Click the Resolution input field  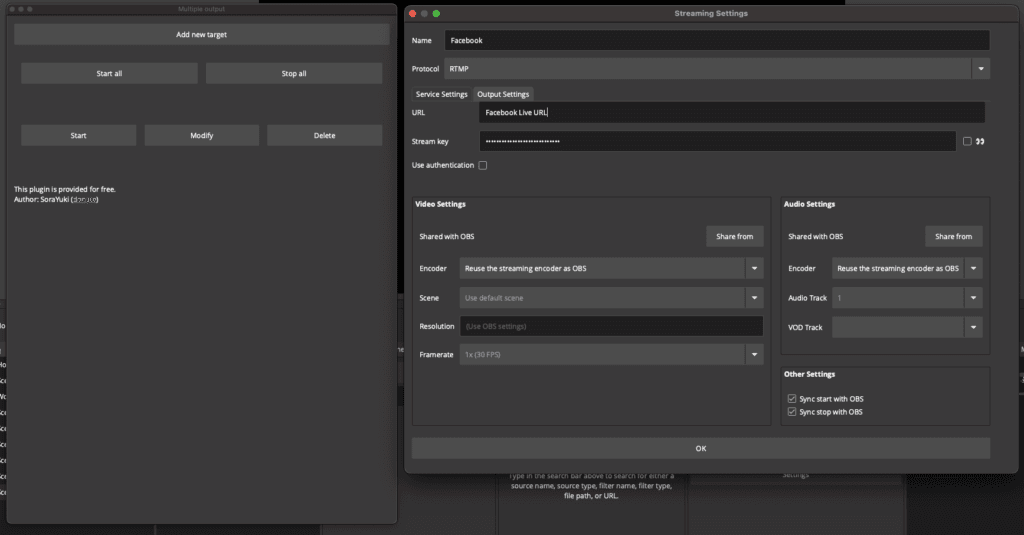click(611, 326)
